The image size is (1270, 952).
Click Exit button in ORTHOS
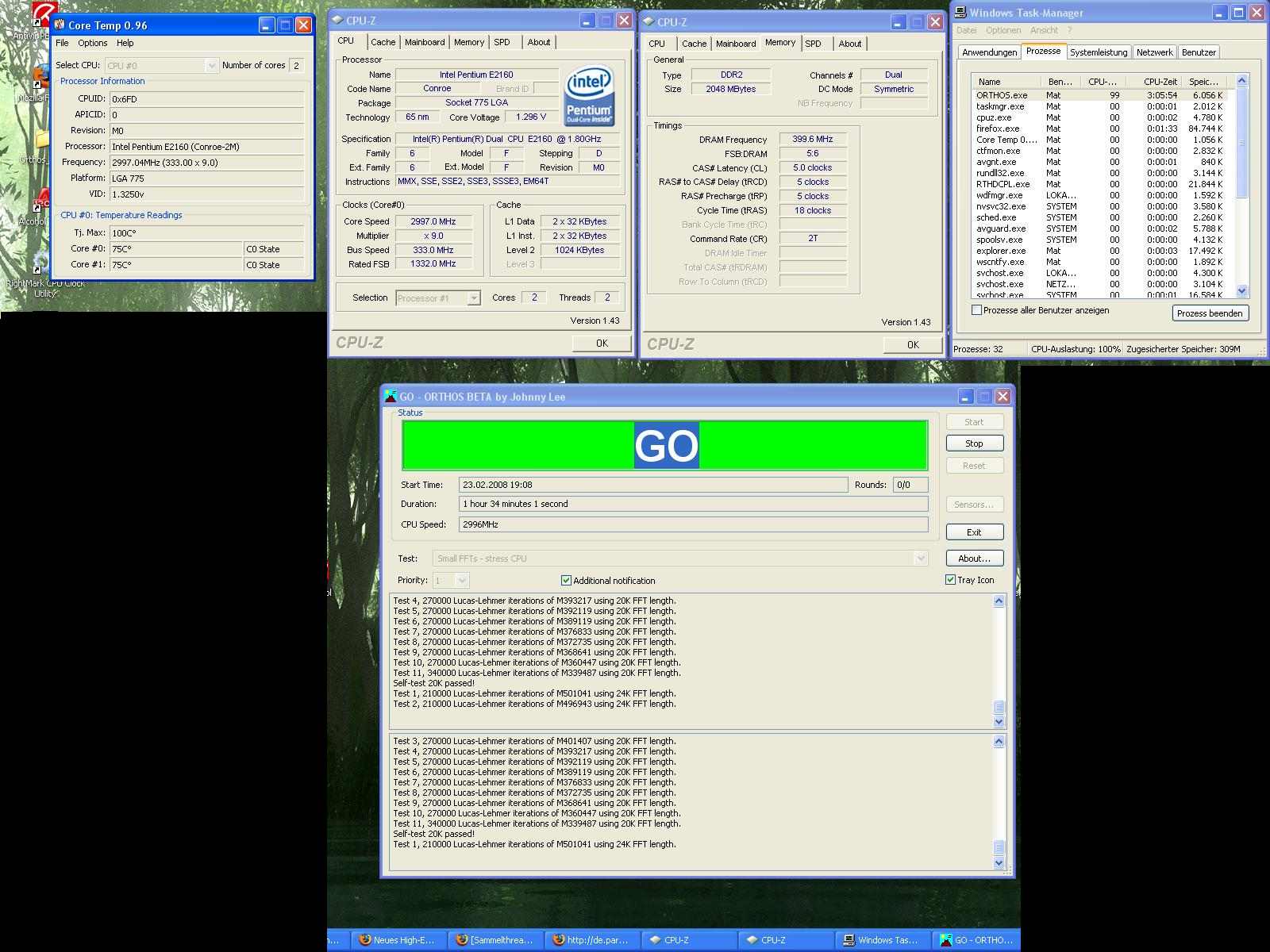(x=974, y=532)
